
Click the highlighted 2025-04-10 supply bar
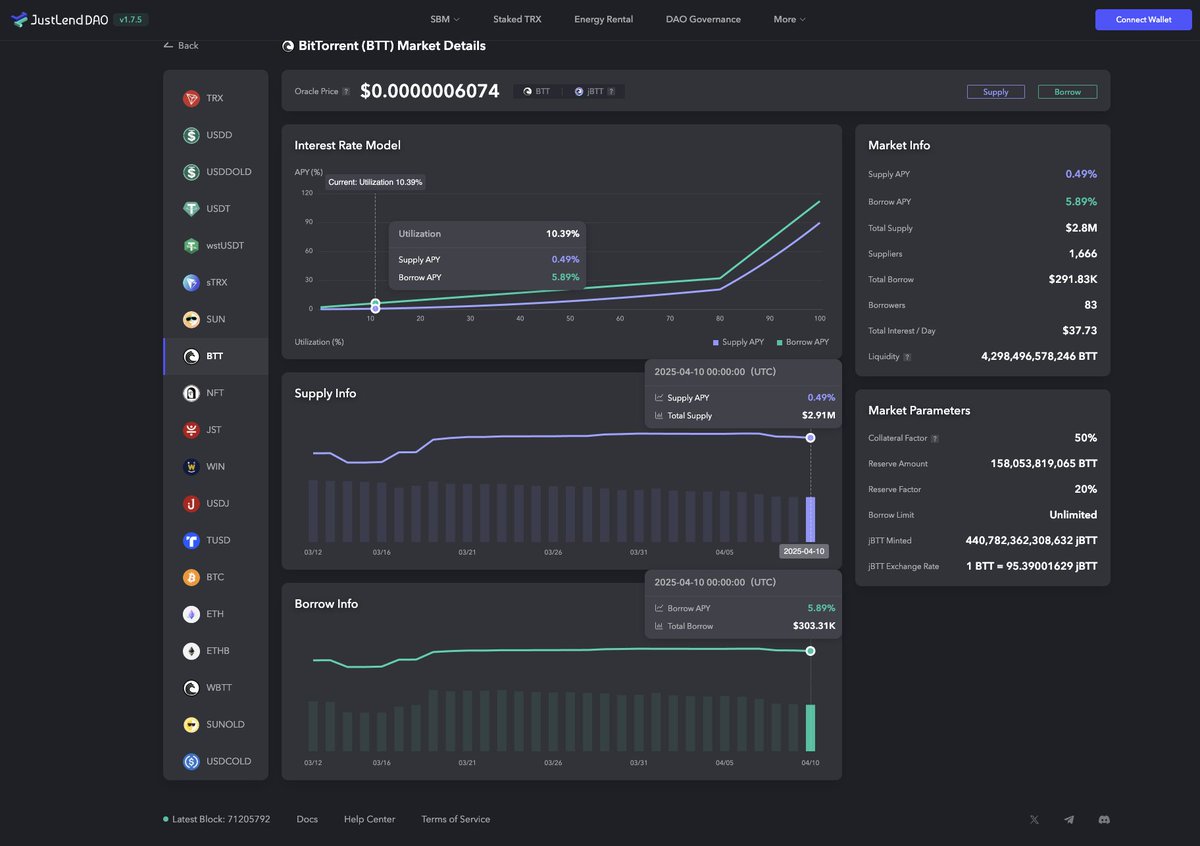810,519
